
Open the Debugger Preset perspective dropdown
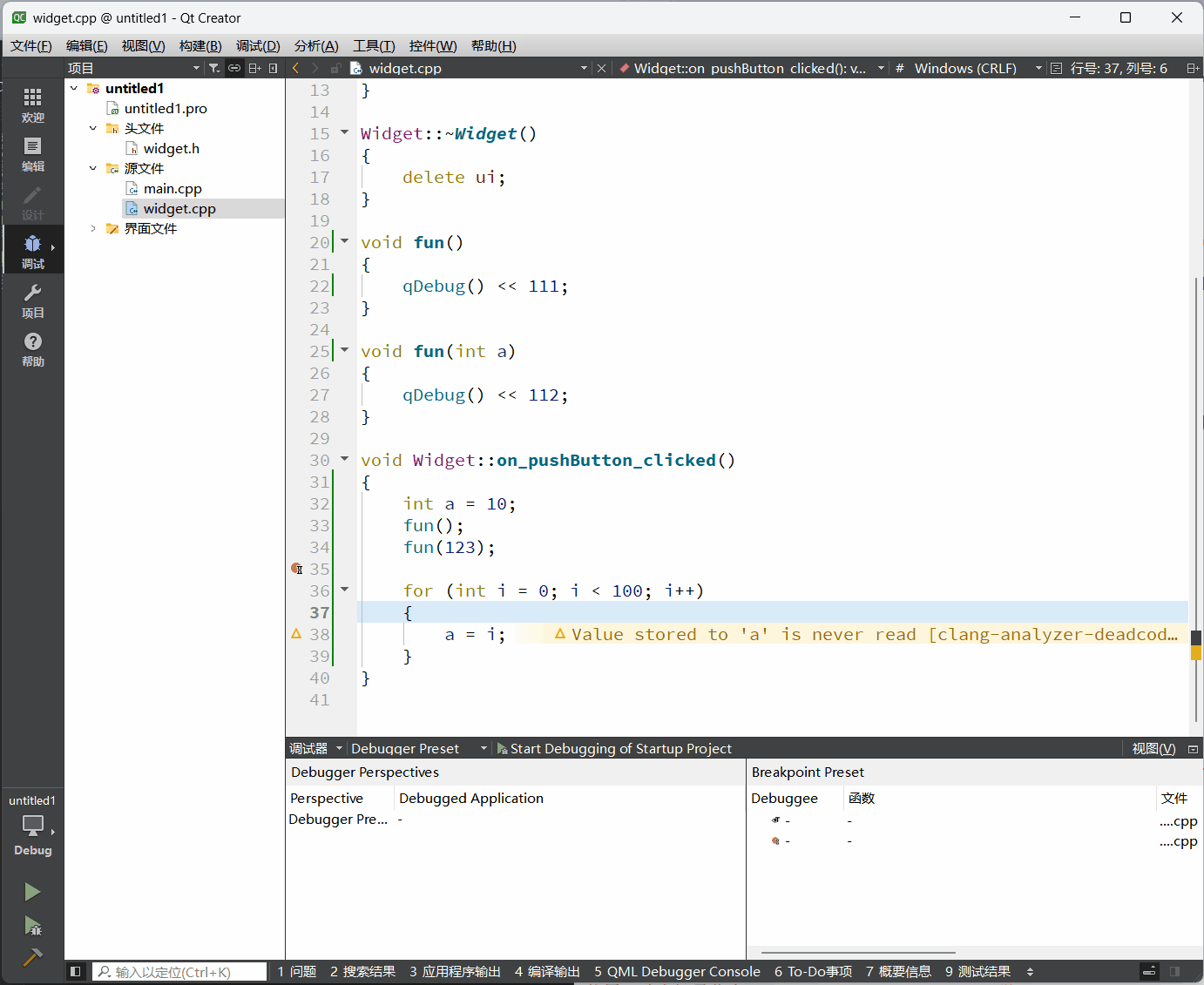tap(418, 749)
